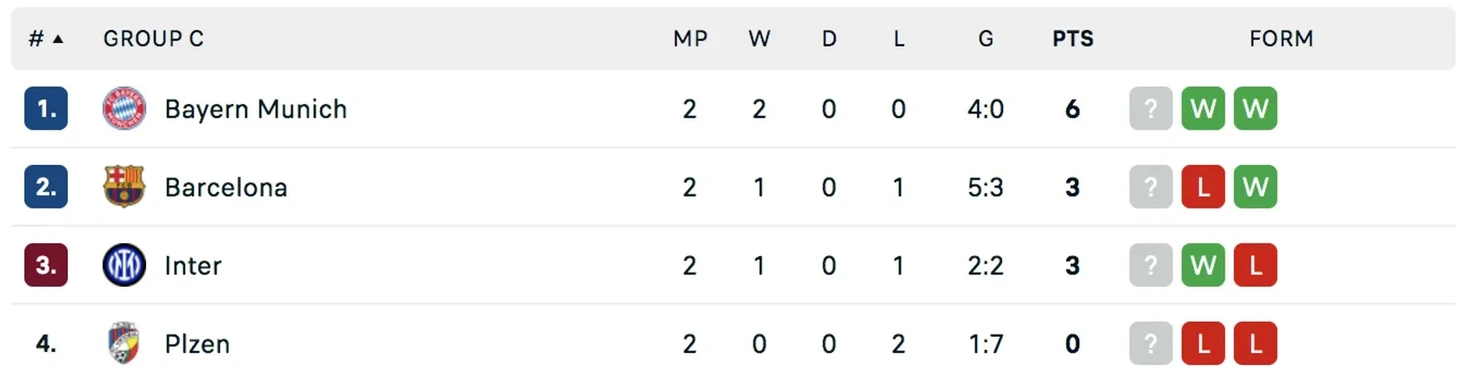Screen dimensions: 1460x379
Task: Click the Bayern Munich club crest
Action: coord(124,109)
